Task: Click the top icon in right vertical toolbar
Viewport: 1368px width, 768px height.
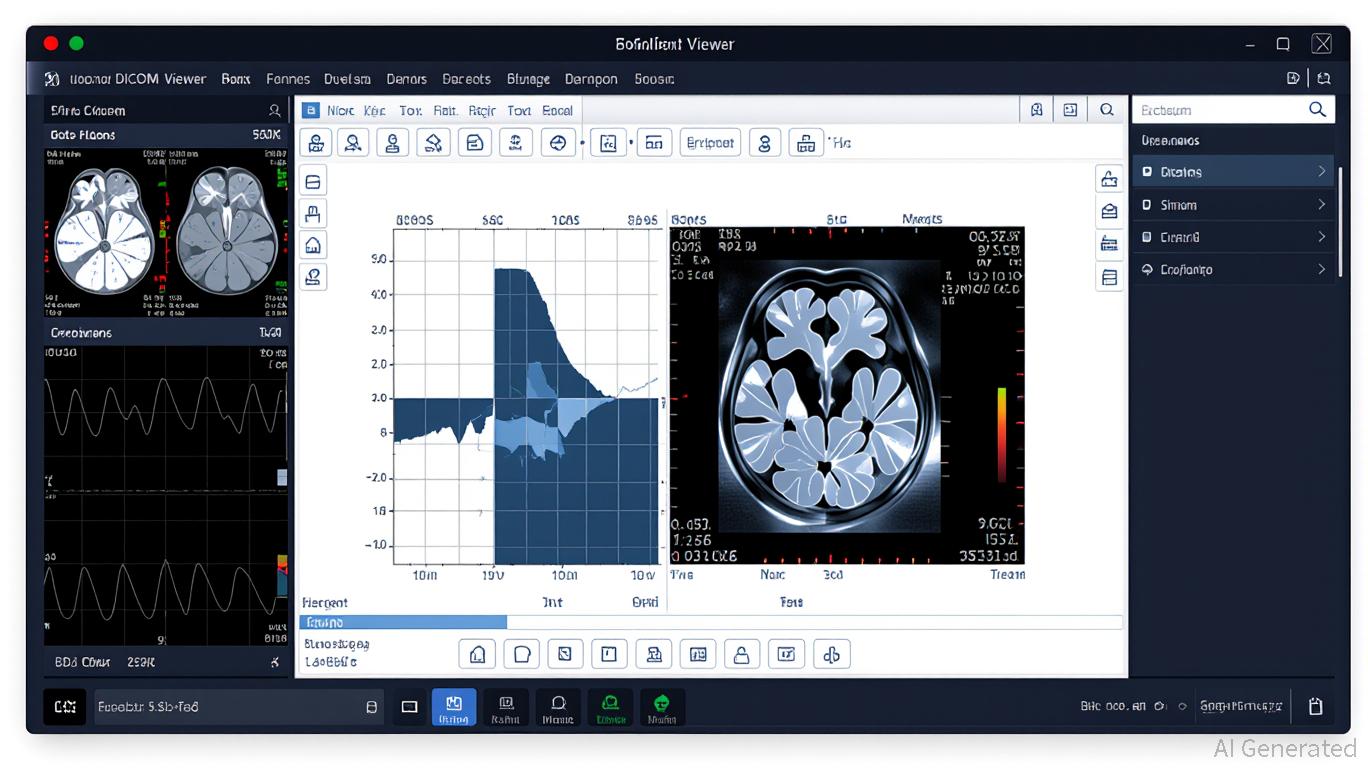Action: [1109, 179]
